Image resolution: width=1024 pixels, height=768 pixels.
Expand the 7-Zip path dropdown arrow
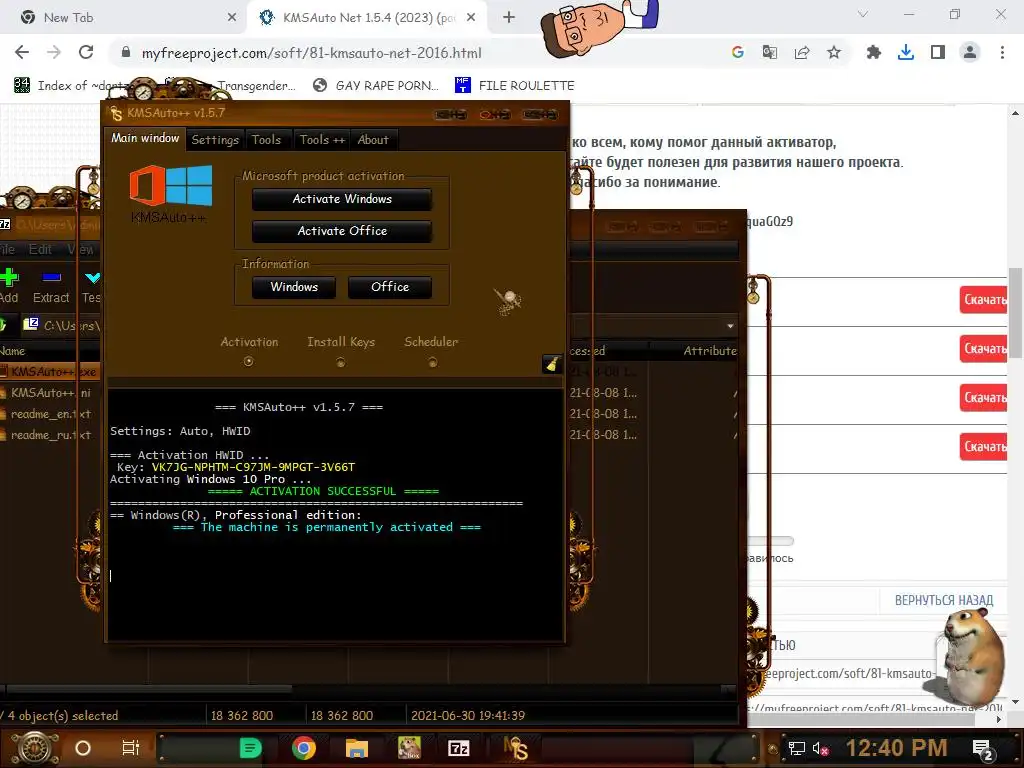pyautogui.click(x=730, y=326)
